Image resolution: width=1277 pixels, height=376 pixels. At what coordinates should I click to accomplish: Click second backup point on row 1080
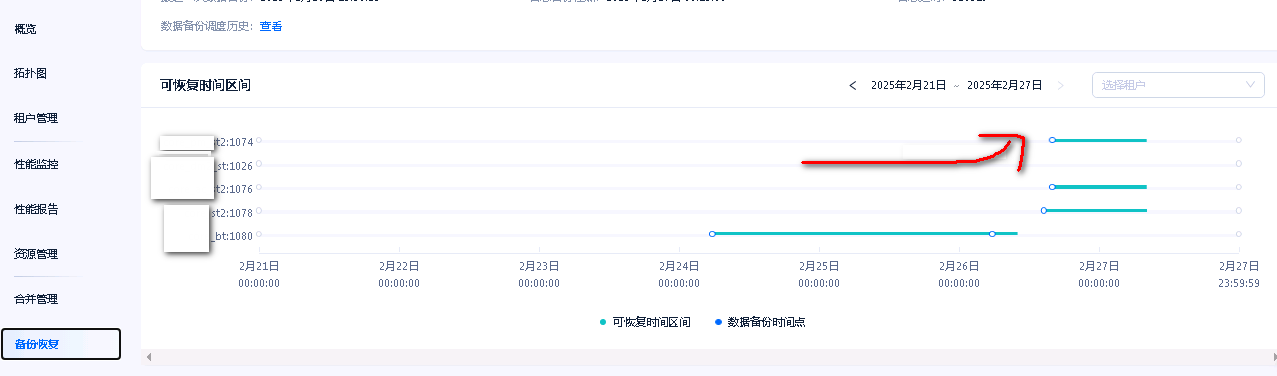(x=992, y=234)
